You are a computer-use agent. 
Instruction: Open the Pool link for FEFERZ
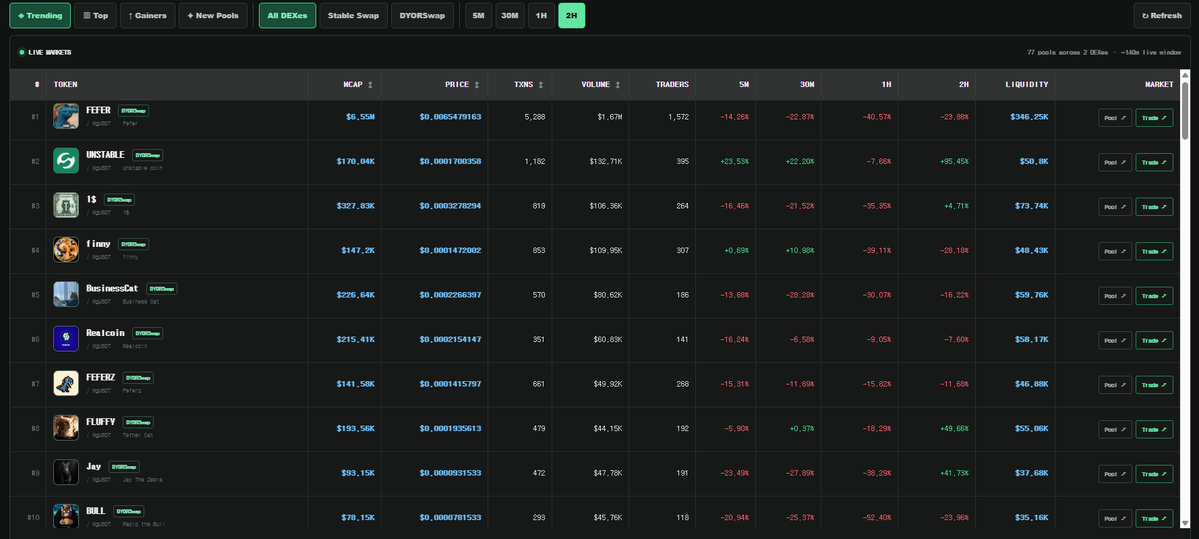pos(1115,385)
